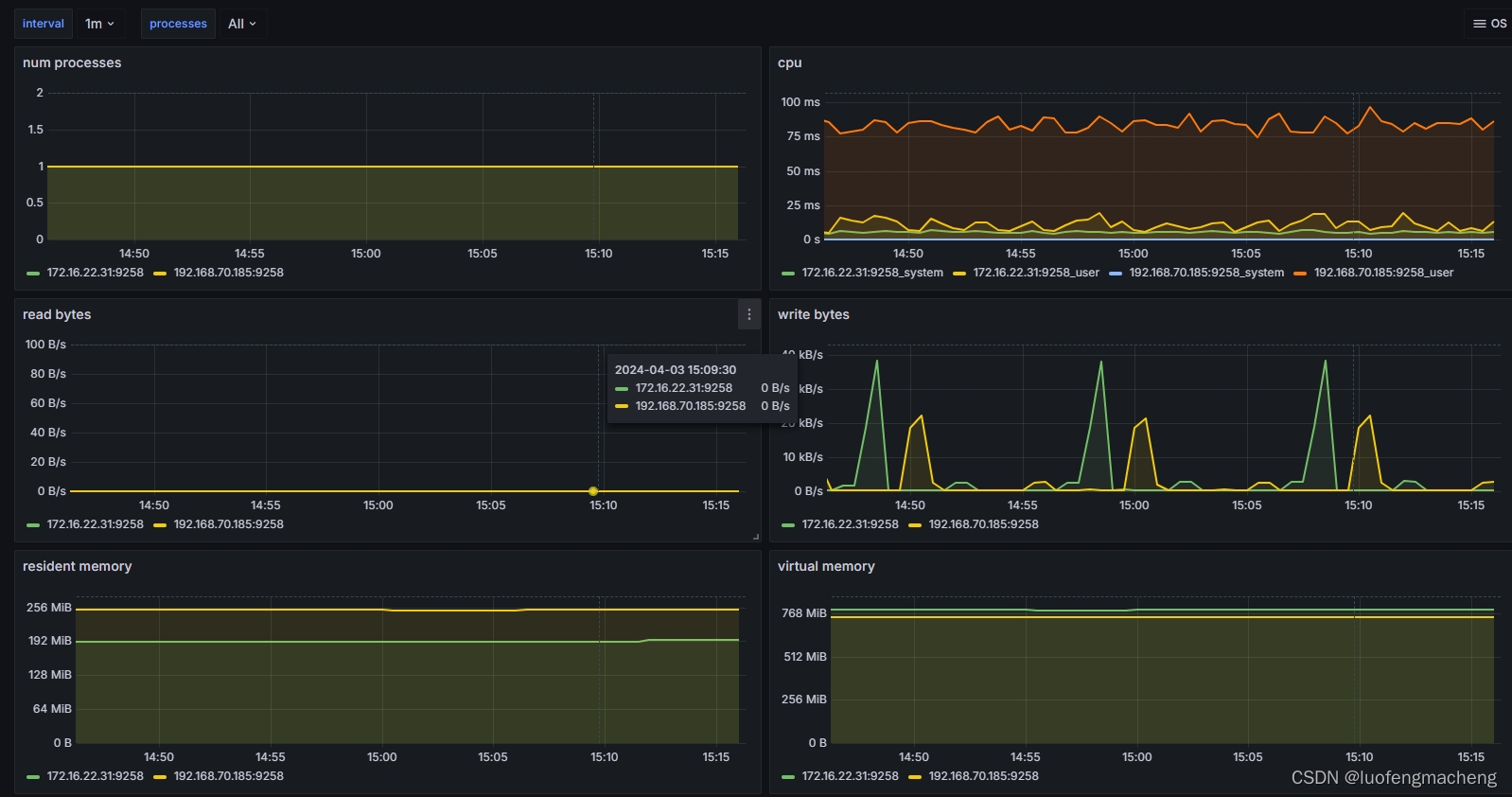Click the 15:00 label on num processes axis
This screenshot has height=797, width=1512.
coord(366,254)
